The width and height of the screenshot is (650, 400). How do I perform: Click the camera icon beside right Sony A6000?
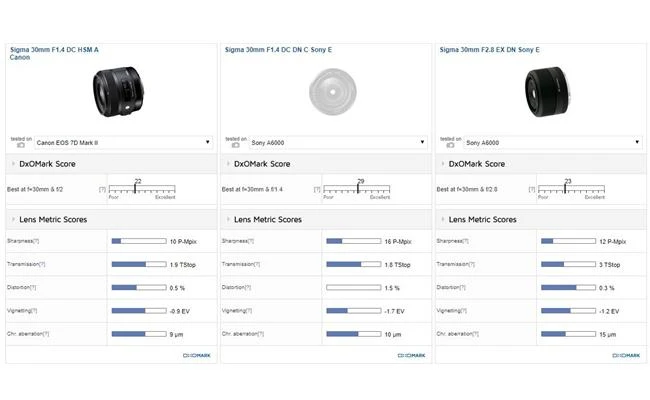pyautogui.click(x=451, y=146)
